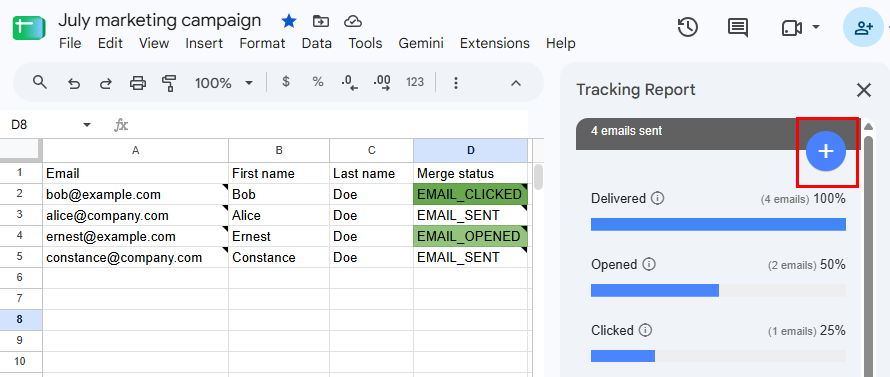890x377 pixels.
Task: Click the document title July marketing campaign
Action: coord(159,20)
